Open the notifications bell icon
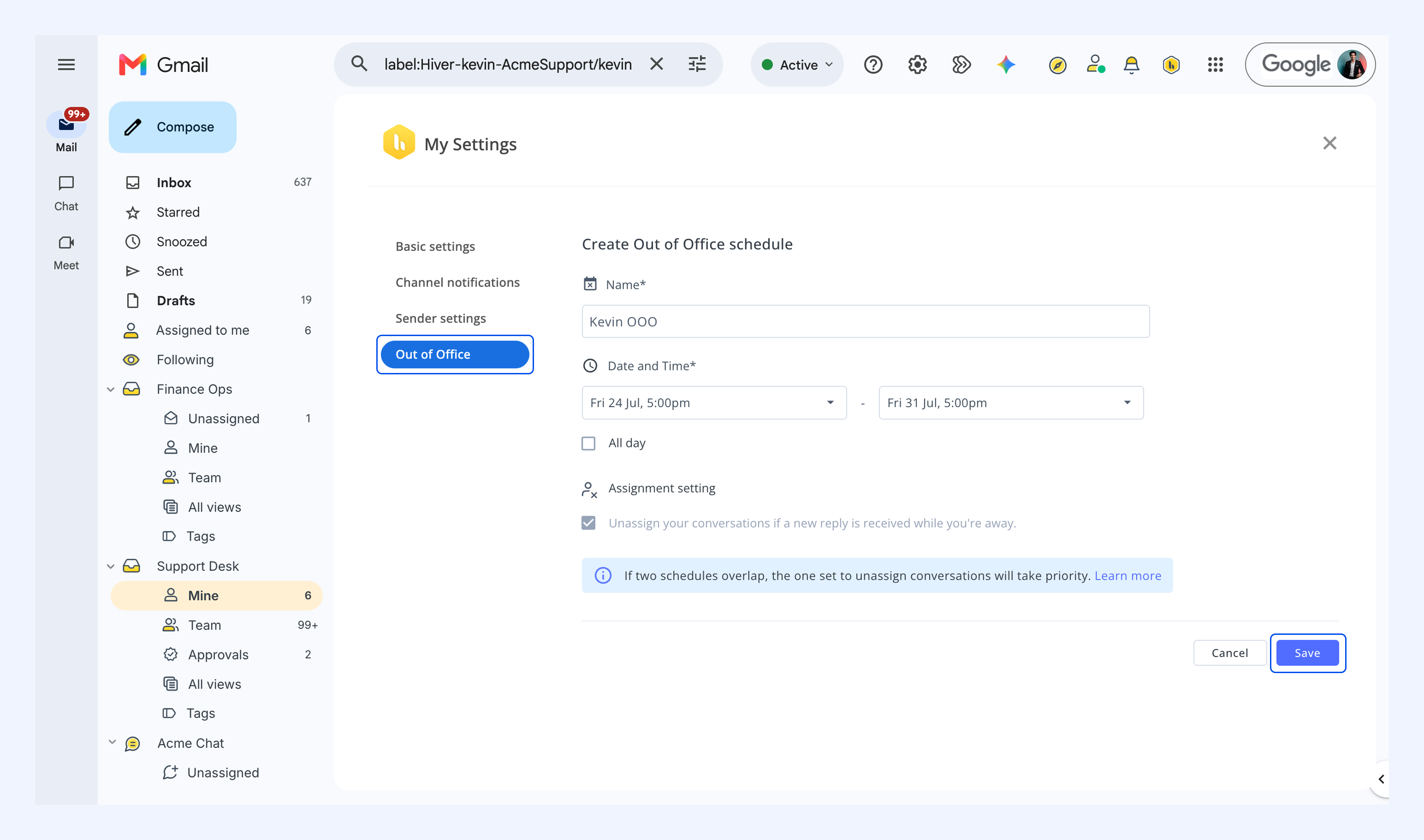The width and height of the screenshot is (1424, 840). coord(1131,65)
